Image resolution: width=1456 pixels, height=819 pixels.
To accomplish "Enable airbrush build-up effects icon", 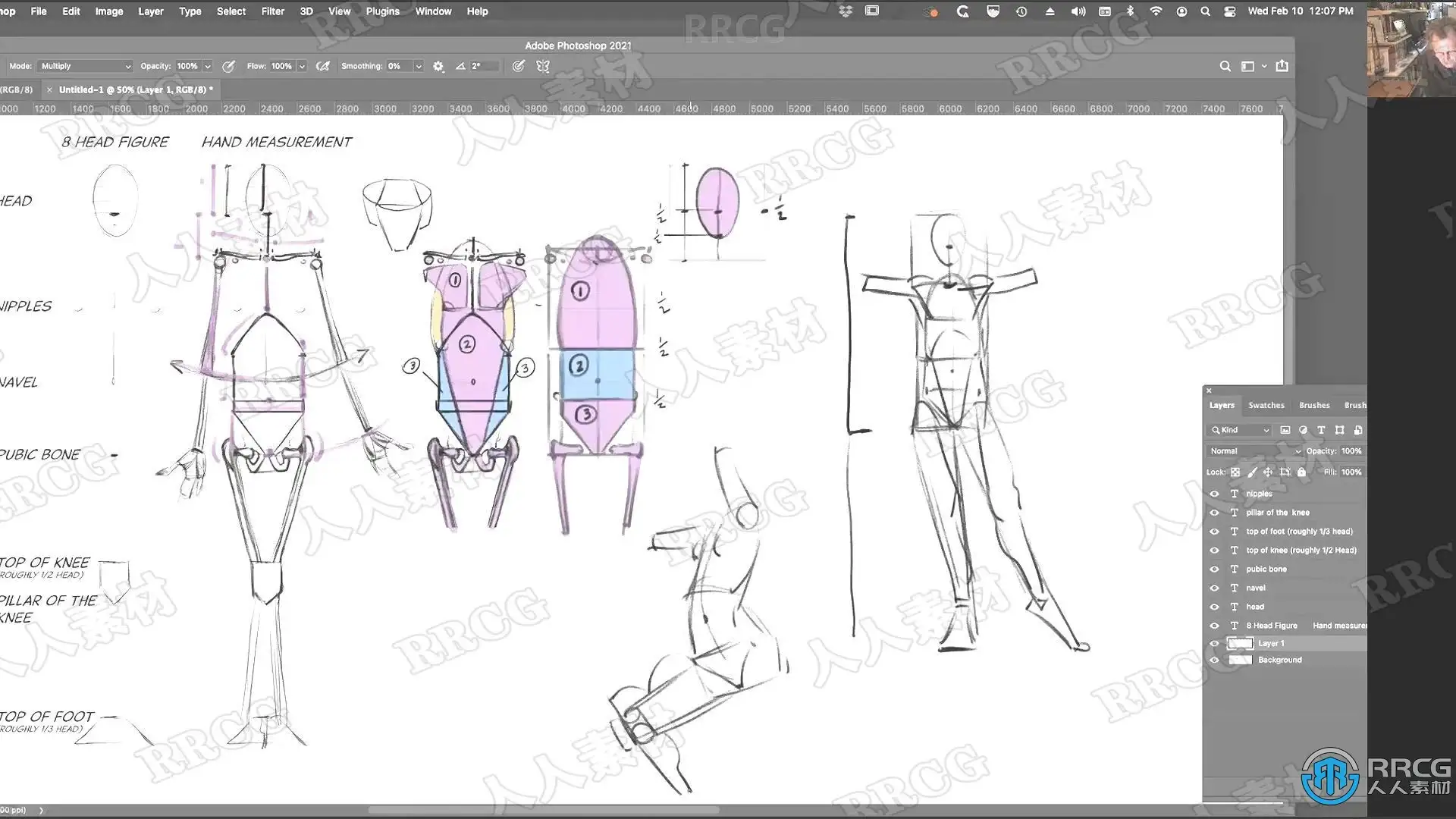I will coord(323,66).
